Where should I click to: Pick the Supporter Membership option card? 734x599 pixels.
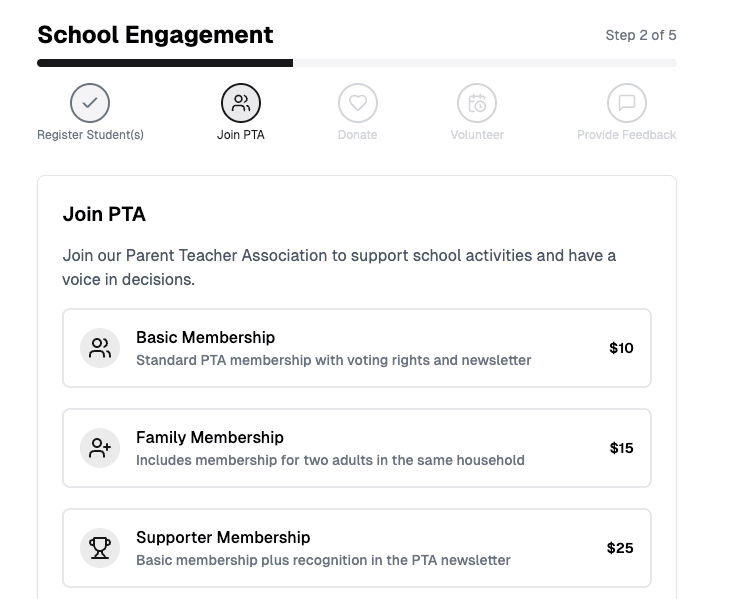(357, 548)
